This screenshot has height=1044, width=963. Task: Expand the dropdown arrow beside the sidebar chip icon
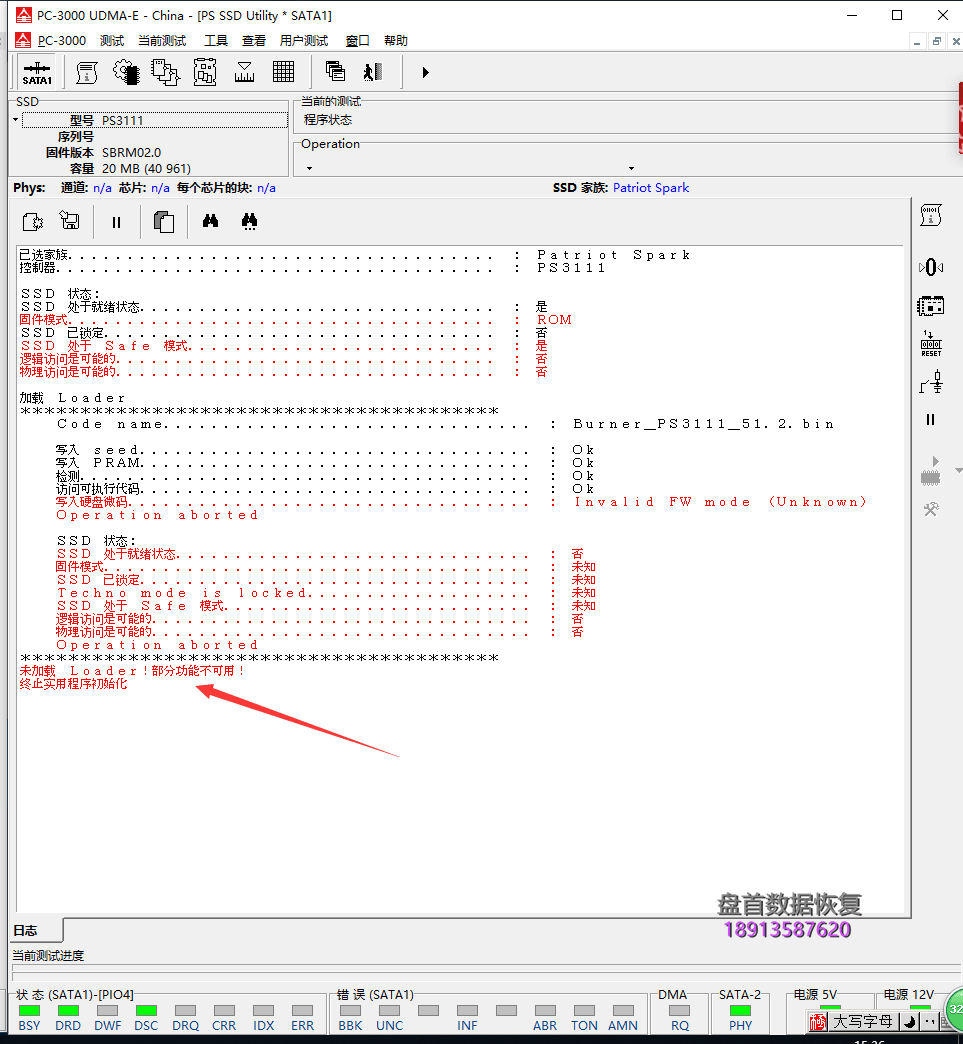(x=958, y=471)
